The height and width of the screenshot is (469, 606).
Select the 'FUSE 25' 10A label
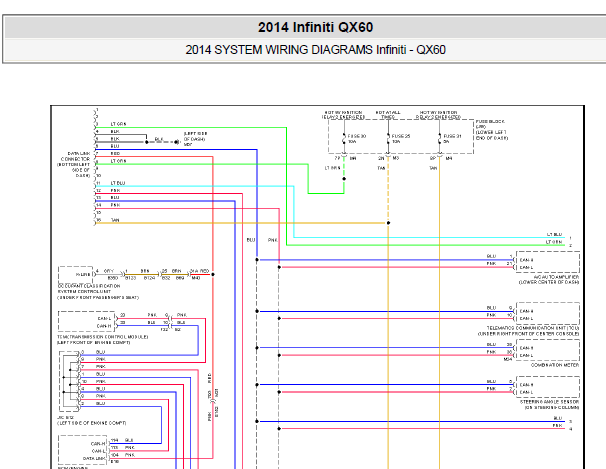tap(401, 139)
